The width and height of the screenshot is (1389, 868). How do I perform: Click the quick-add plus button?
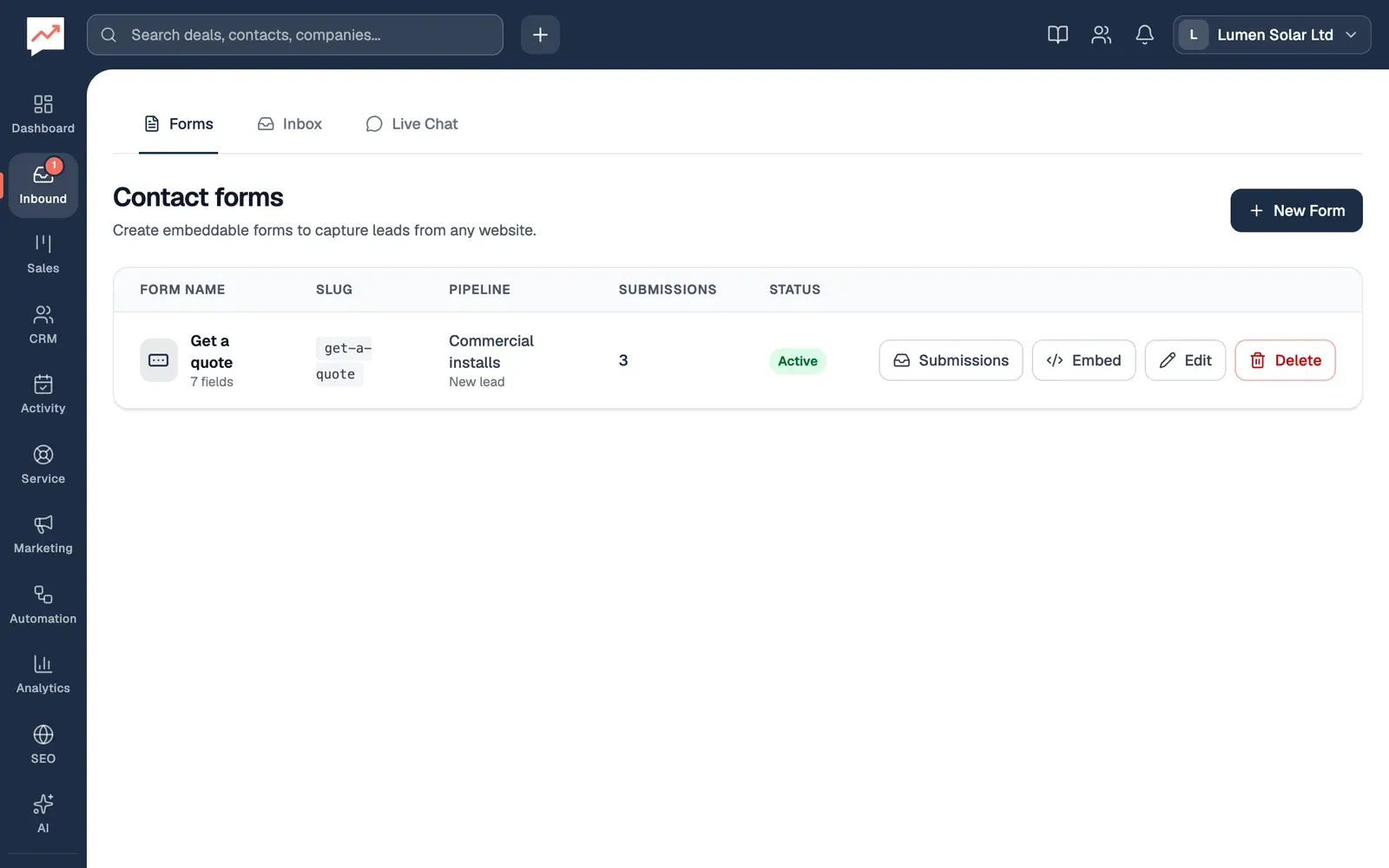(x=540, y=35)
